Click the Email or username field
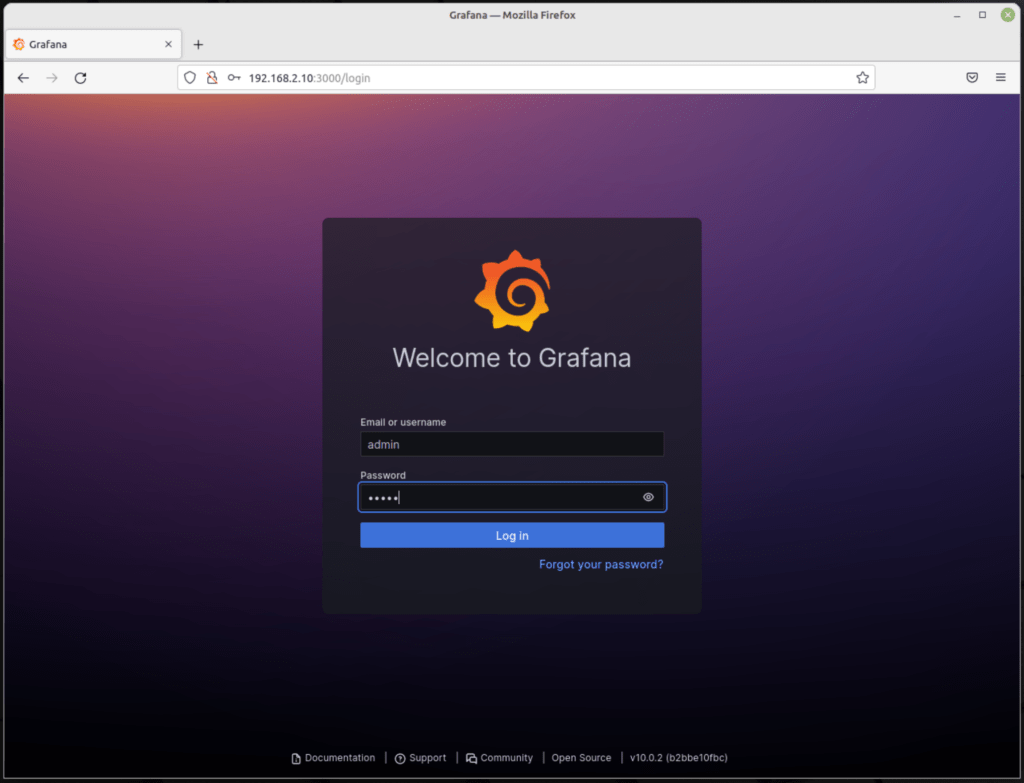This screenshot has height=783, width=1024. coord(512,444)
